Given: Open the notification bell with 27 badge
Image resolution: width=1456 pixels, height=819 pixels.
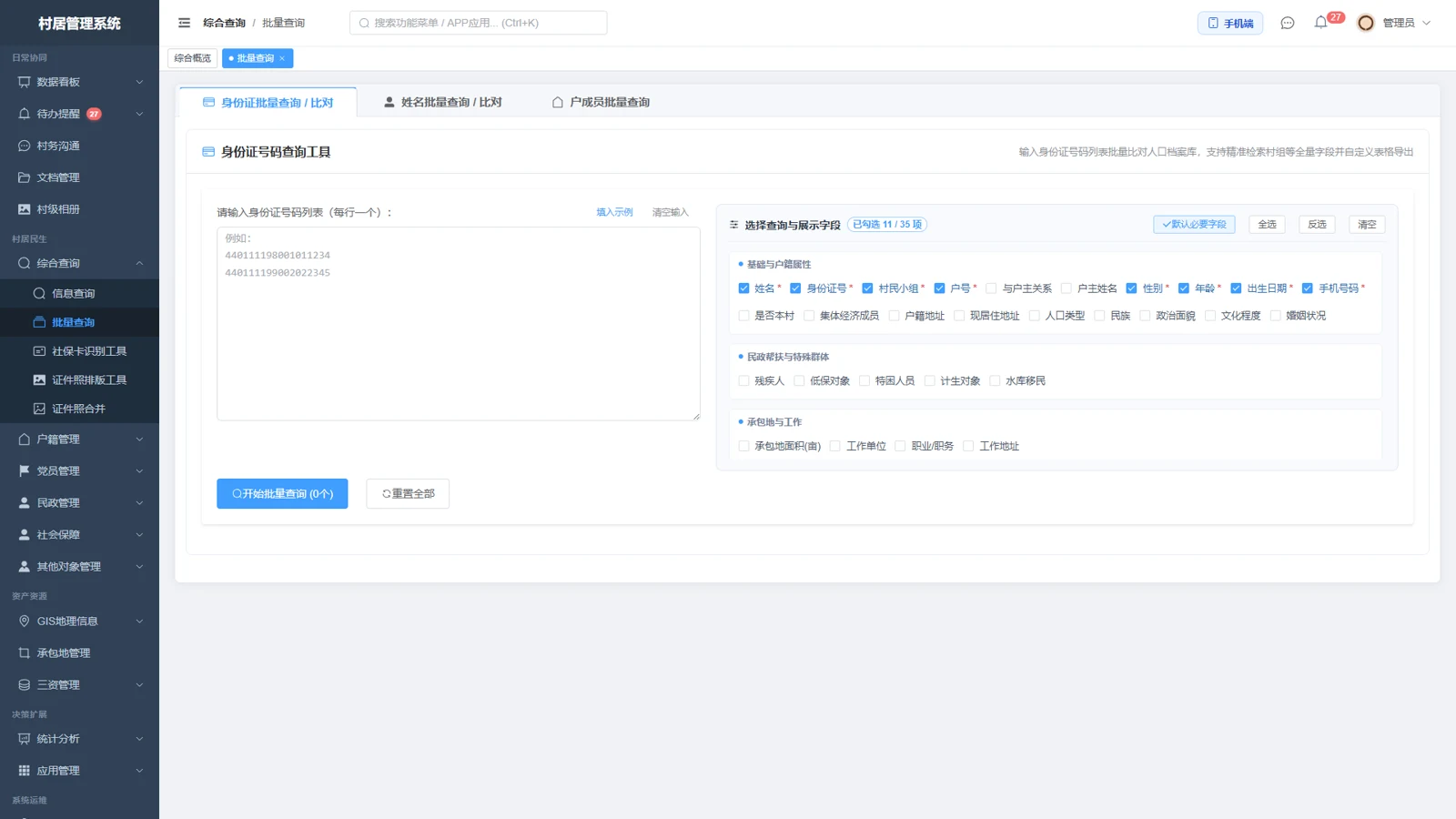Looking at the screenshot, I should pos(1320,23).
